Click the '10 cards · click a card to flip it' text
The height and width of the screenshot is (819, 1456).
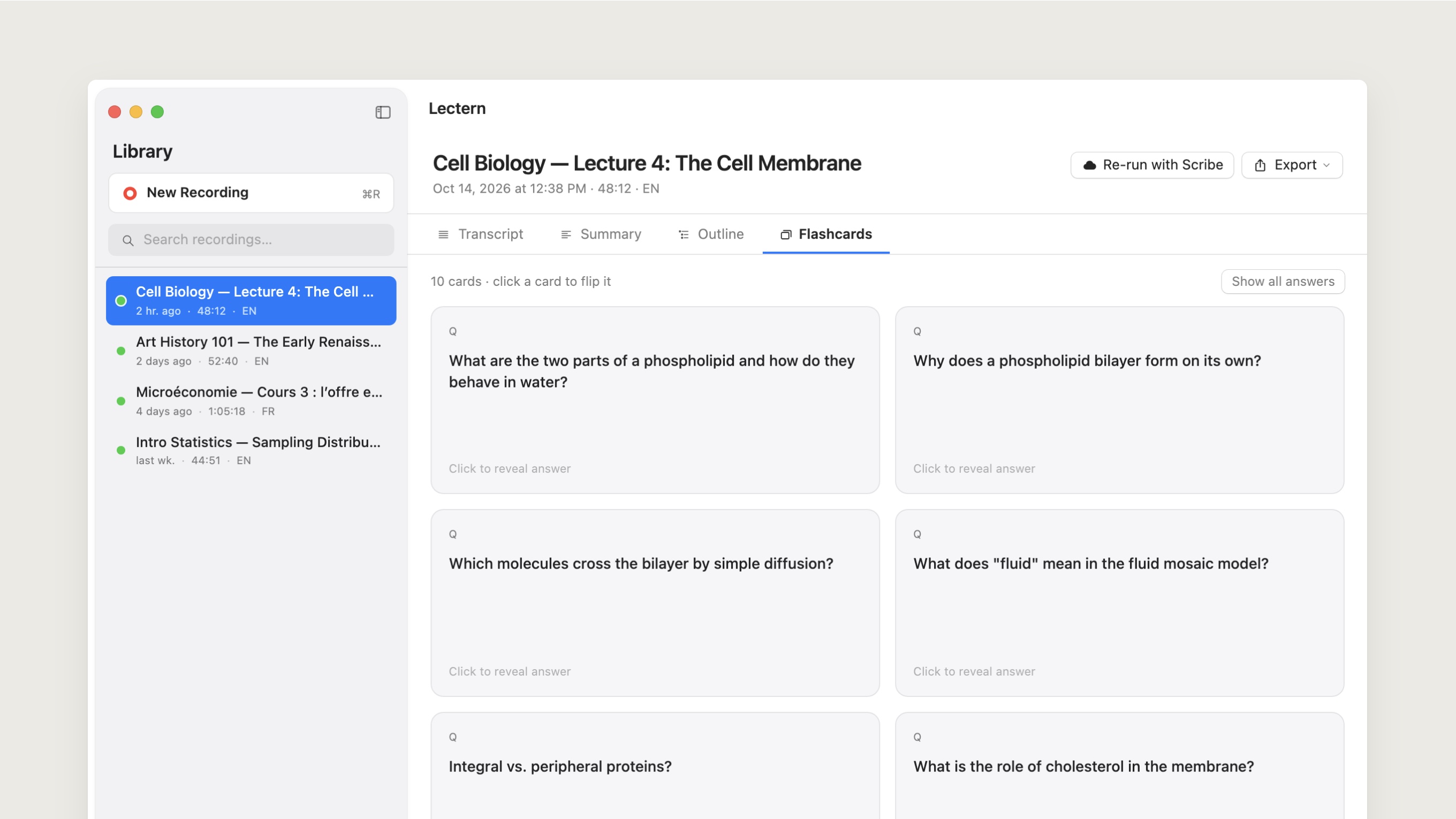tap(520, 282)
